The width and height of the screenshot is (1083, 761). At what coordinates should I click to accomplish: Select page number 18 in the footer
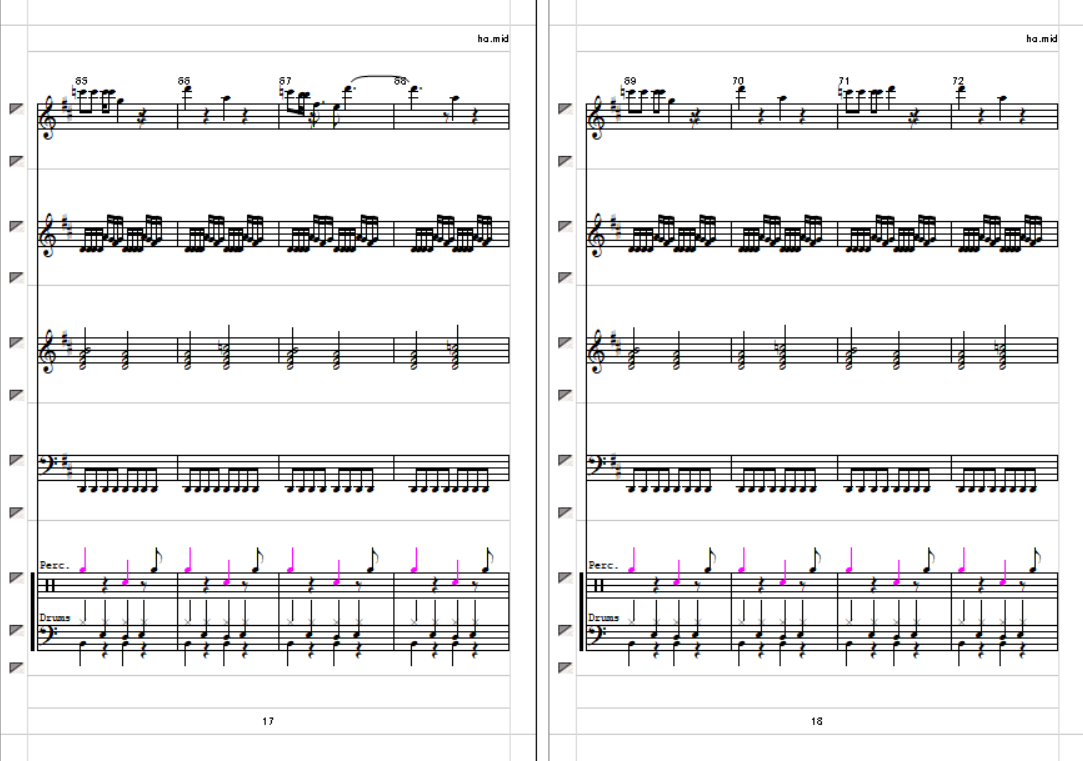(816, 721)
